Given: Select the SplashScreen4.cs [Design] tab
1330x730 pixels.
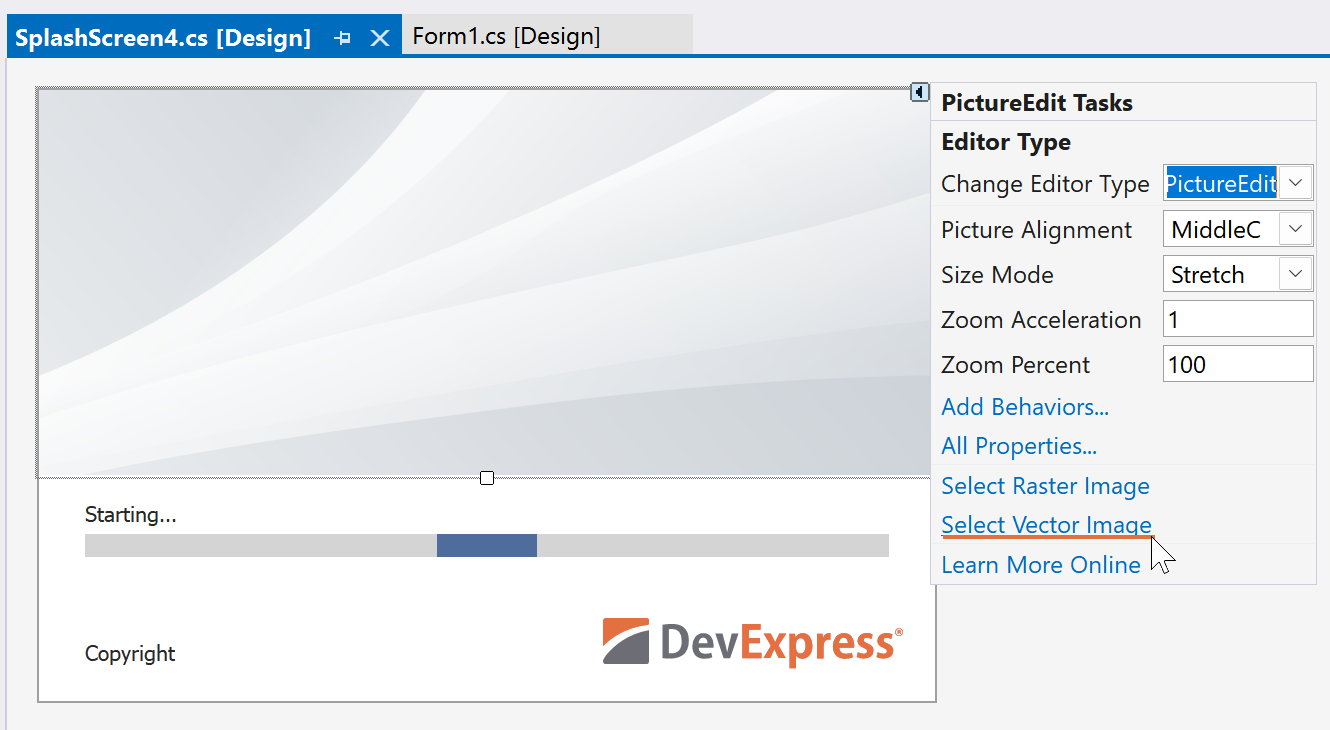Looking at the screenshot, I should [x=163, y=38].
